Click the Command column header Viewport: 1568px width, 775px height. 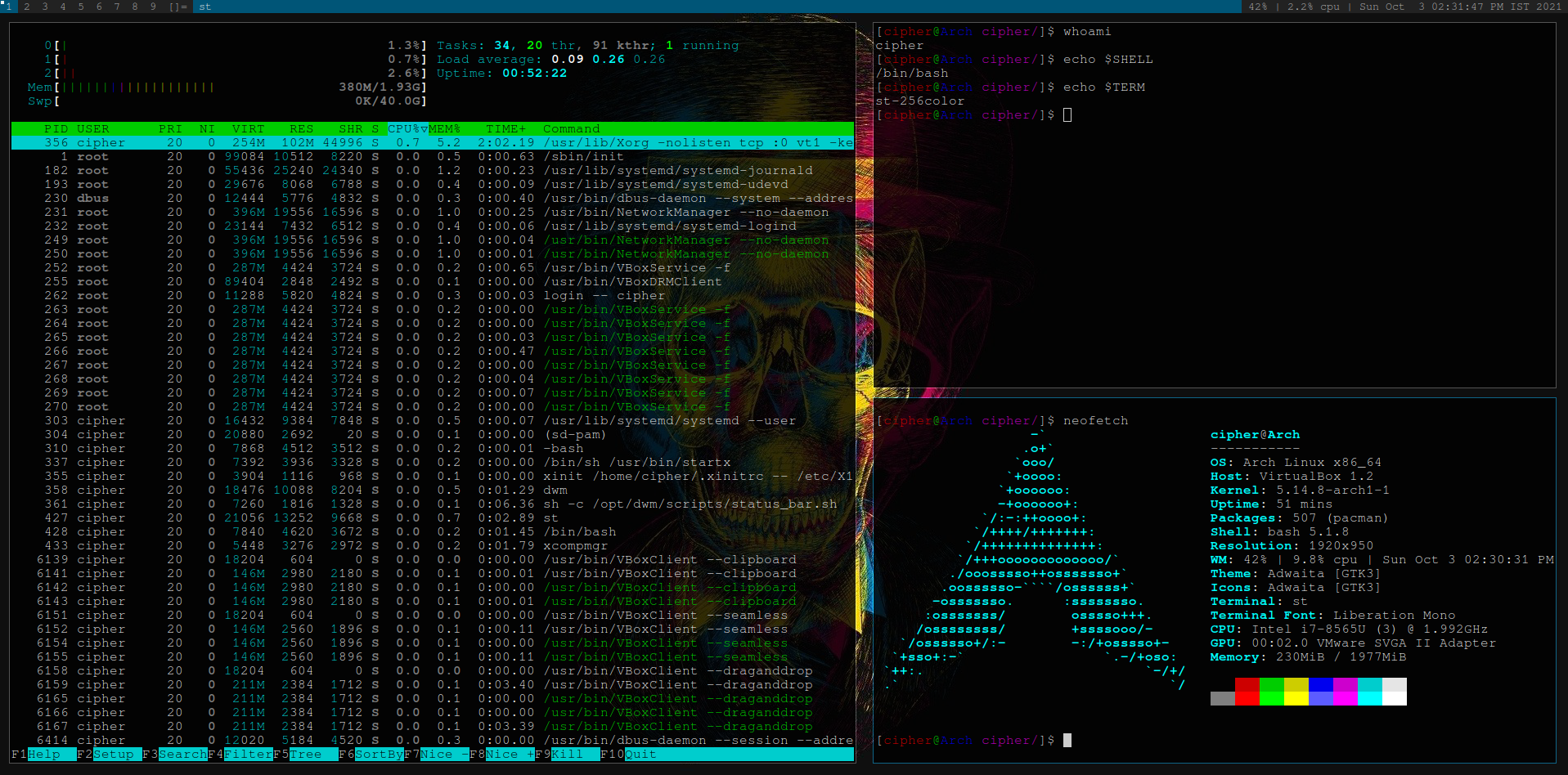[x=572, y=129]
